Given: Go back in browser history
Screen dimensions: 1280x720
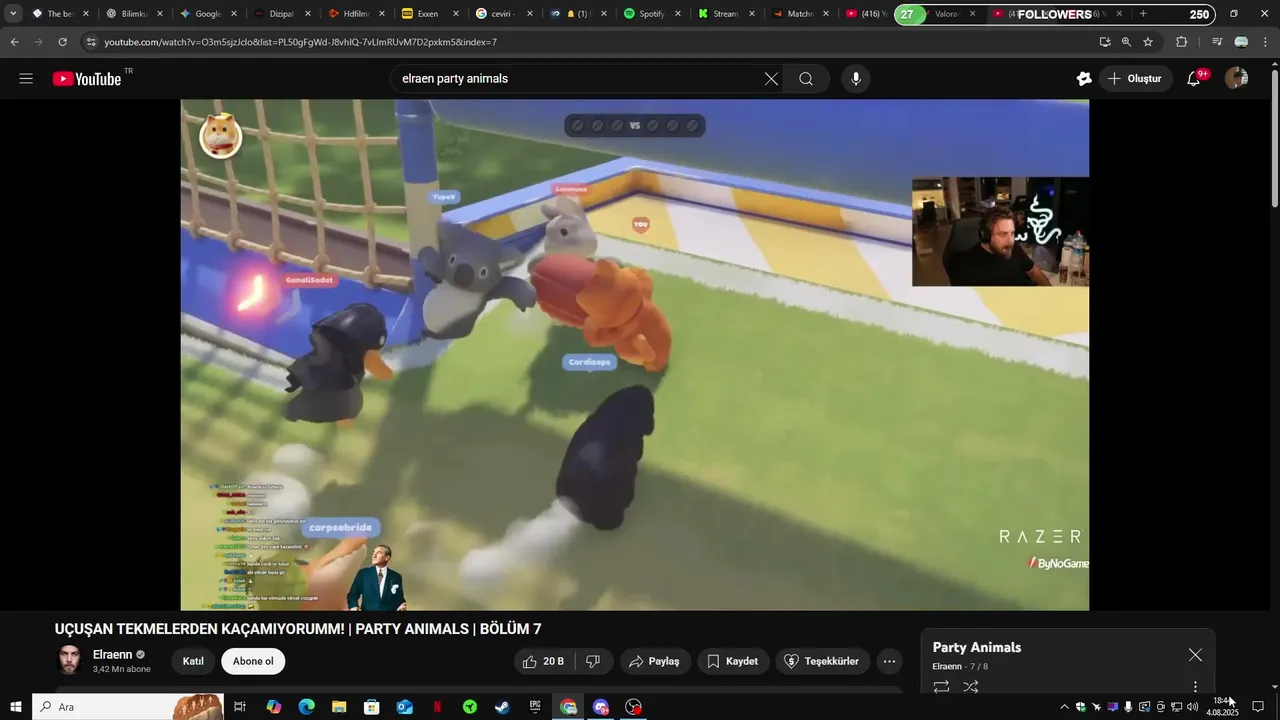Looking at the screenshot, I should [x=15, y=42].
